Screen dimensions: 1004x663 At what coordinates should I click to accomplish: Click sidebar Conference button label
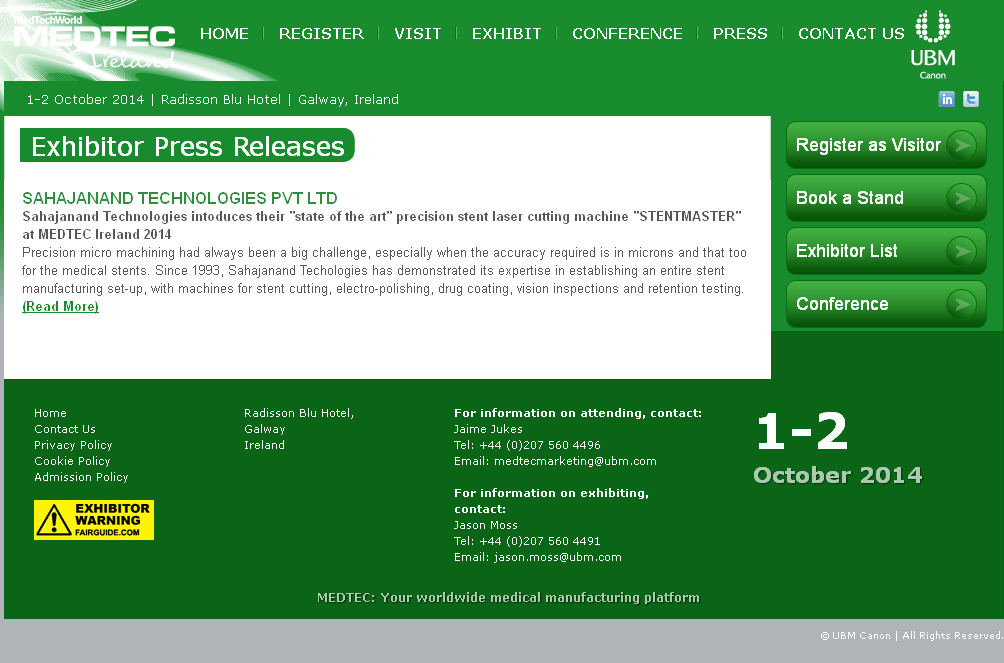842,304
